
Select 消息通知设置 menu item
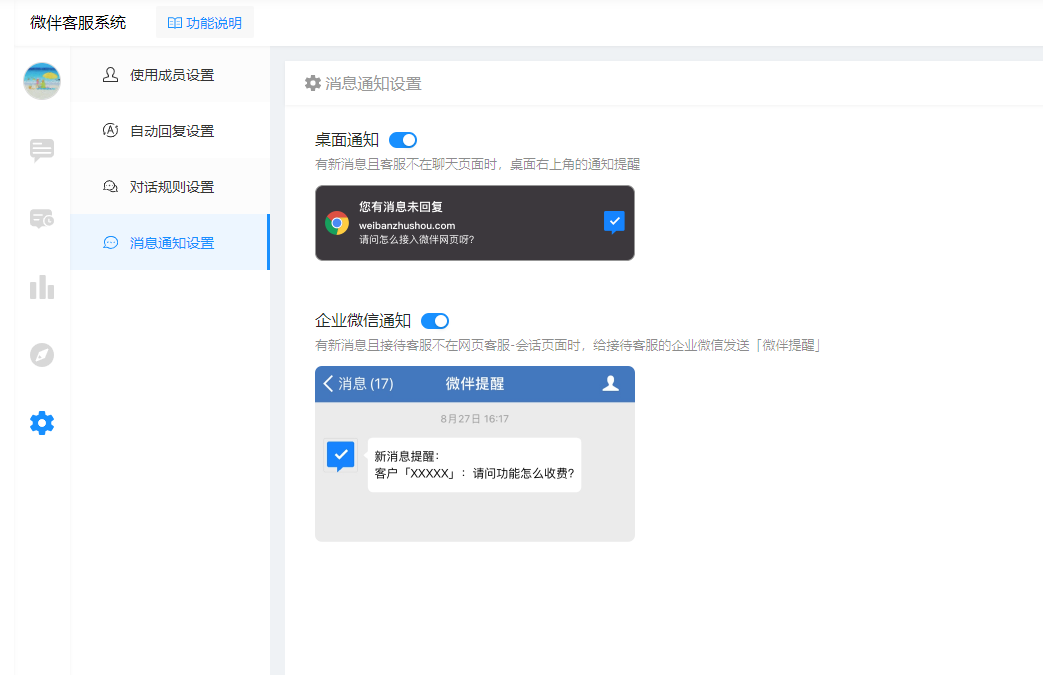tap(170, 243)
